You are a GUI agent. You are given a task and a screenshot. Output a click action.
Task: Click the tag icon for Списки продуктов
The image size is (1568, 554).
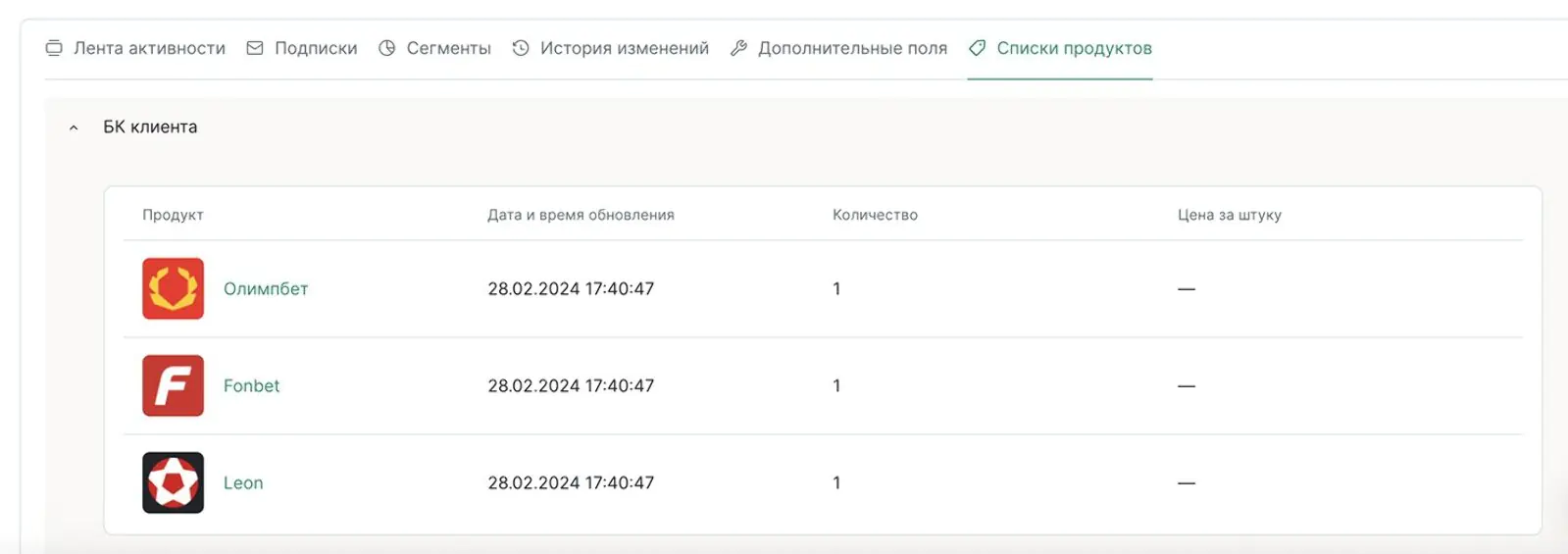978,48
